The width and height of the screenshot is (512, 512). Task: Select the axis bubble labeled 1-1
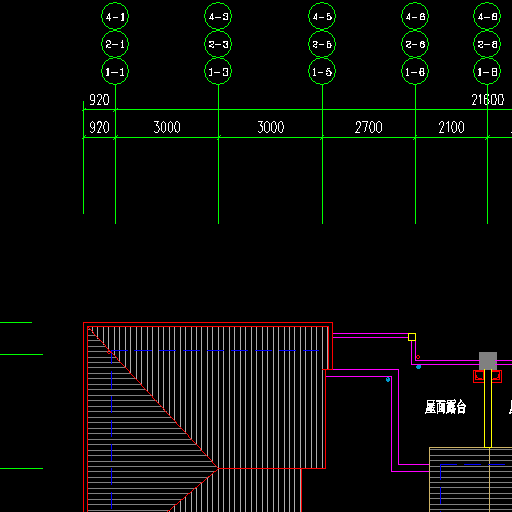(x=115, y=71)
